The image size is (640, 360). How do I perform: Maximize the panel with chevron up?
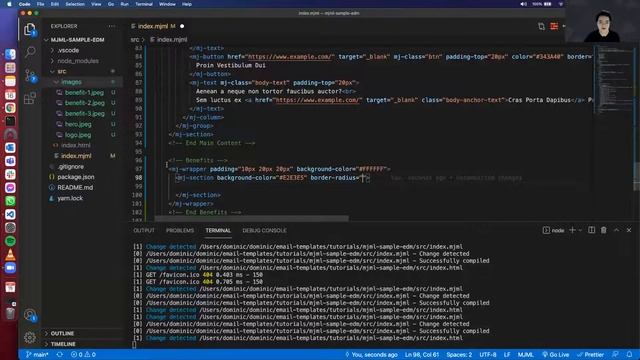[x=616, y=230]
